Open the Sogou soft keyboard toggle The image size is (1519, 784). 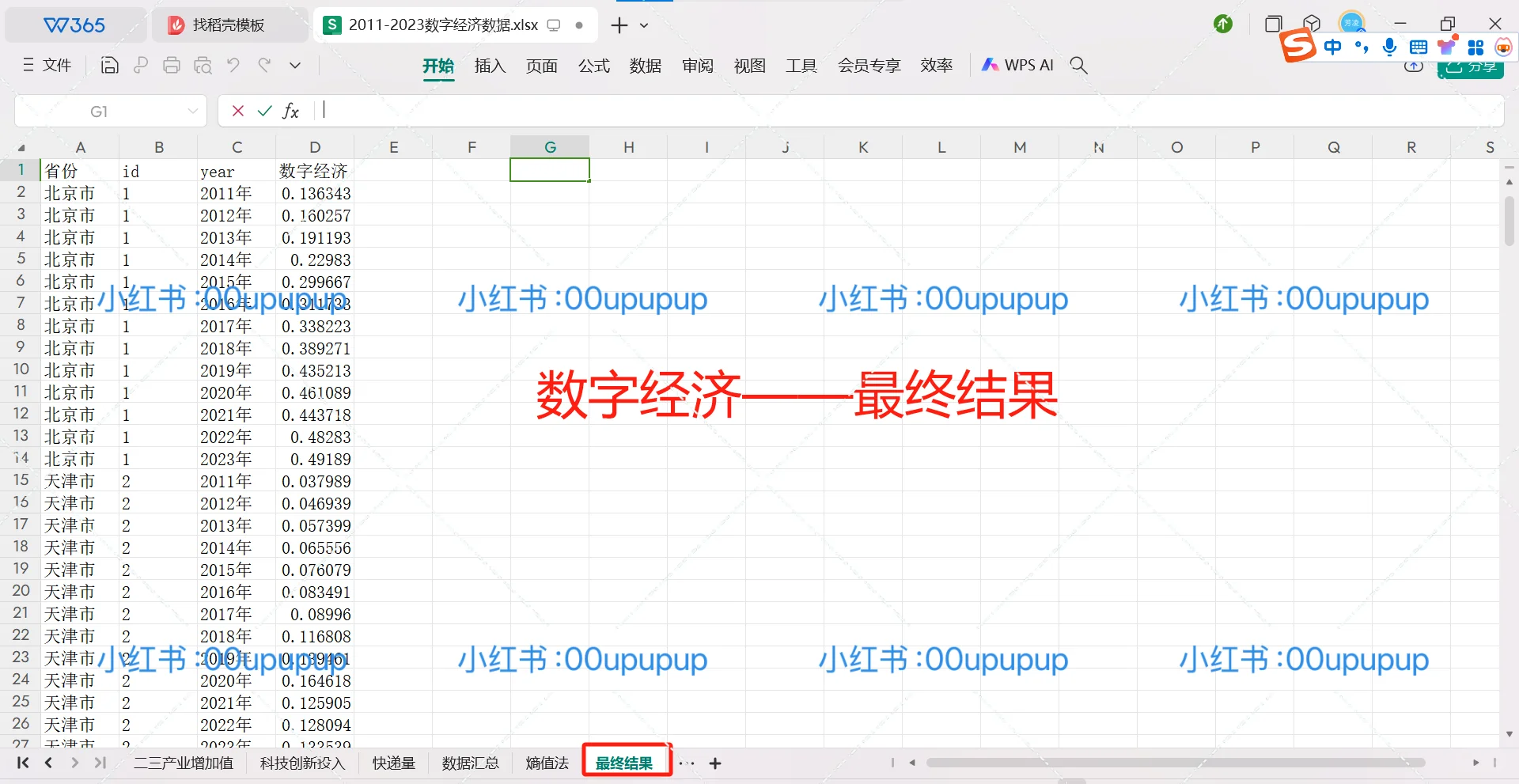pos(1417,47)
